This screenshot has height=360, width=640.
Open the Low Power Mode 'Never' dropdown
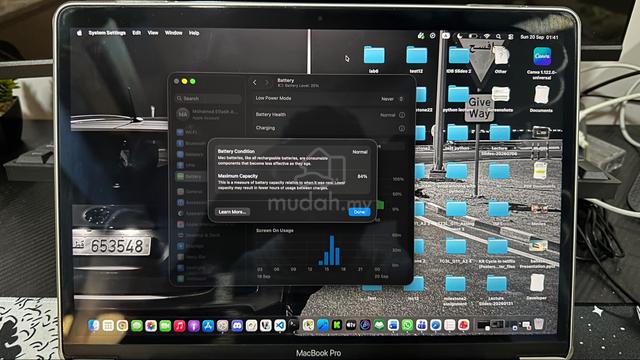[392, 99]
